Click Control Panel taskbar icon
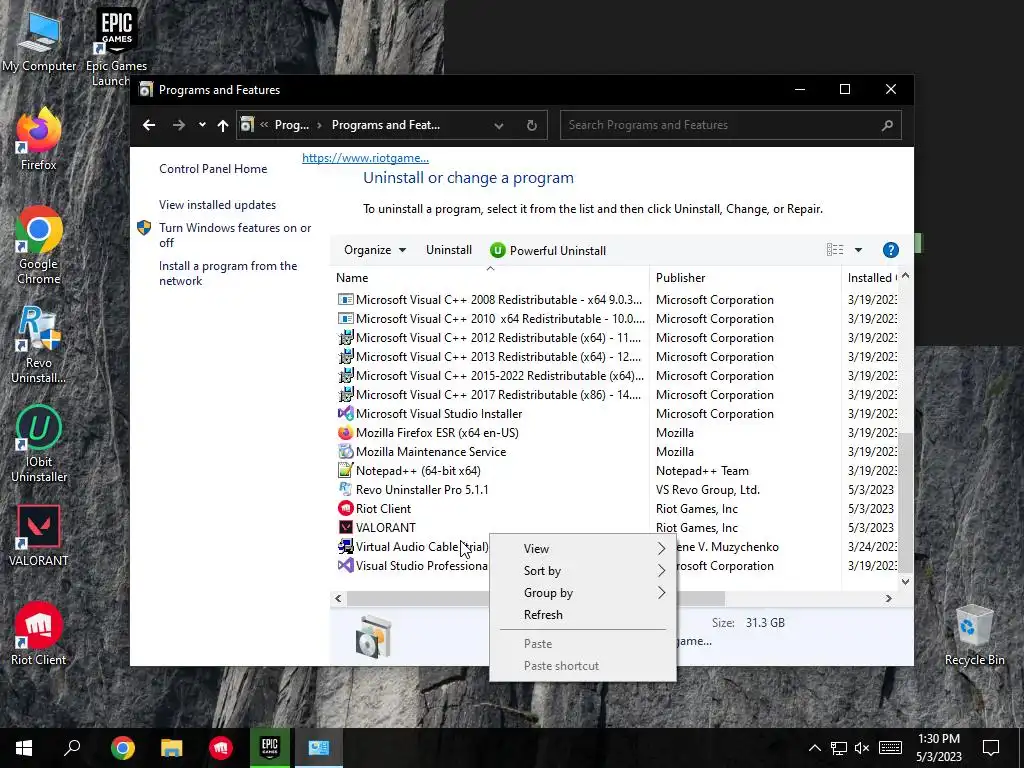This screenshot has height=768, width=1024. [319, 748]
